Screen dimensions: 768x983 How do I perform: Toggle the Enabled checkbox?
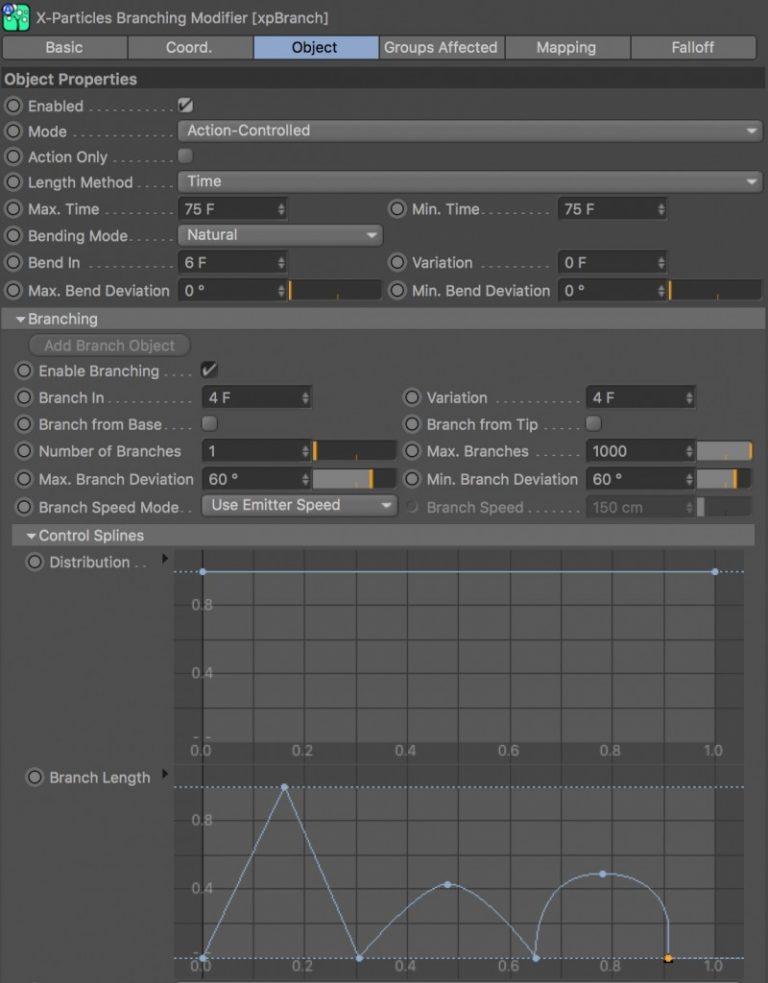click(185, 105)
